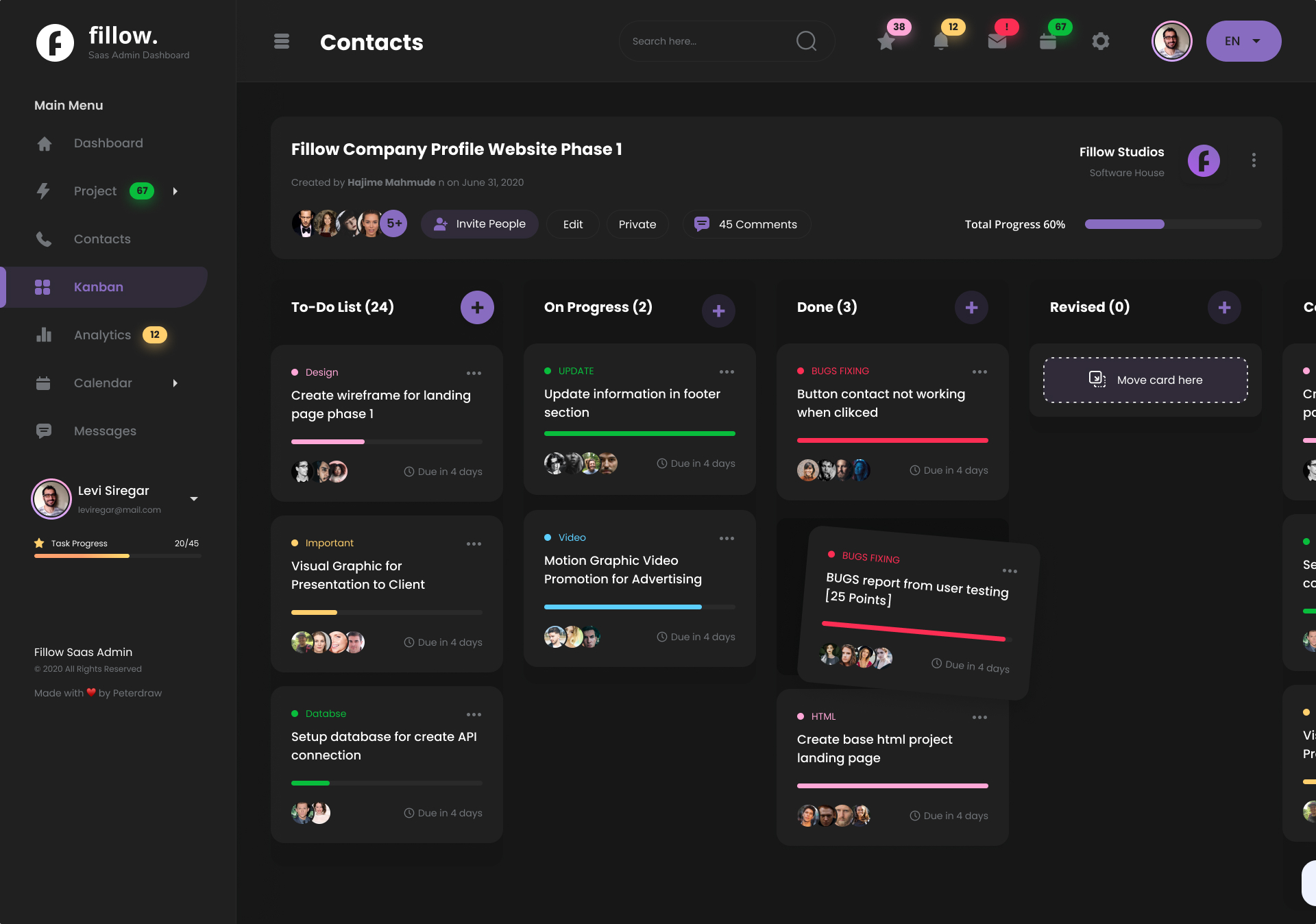
Task: Open three-dot menu on Fillow Studios header
Action: coord(1254,160)
